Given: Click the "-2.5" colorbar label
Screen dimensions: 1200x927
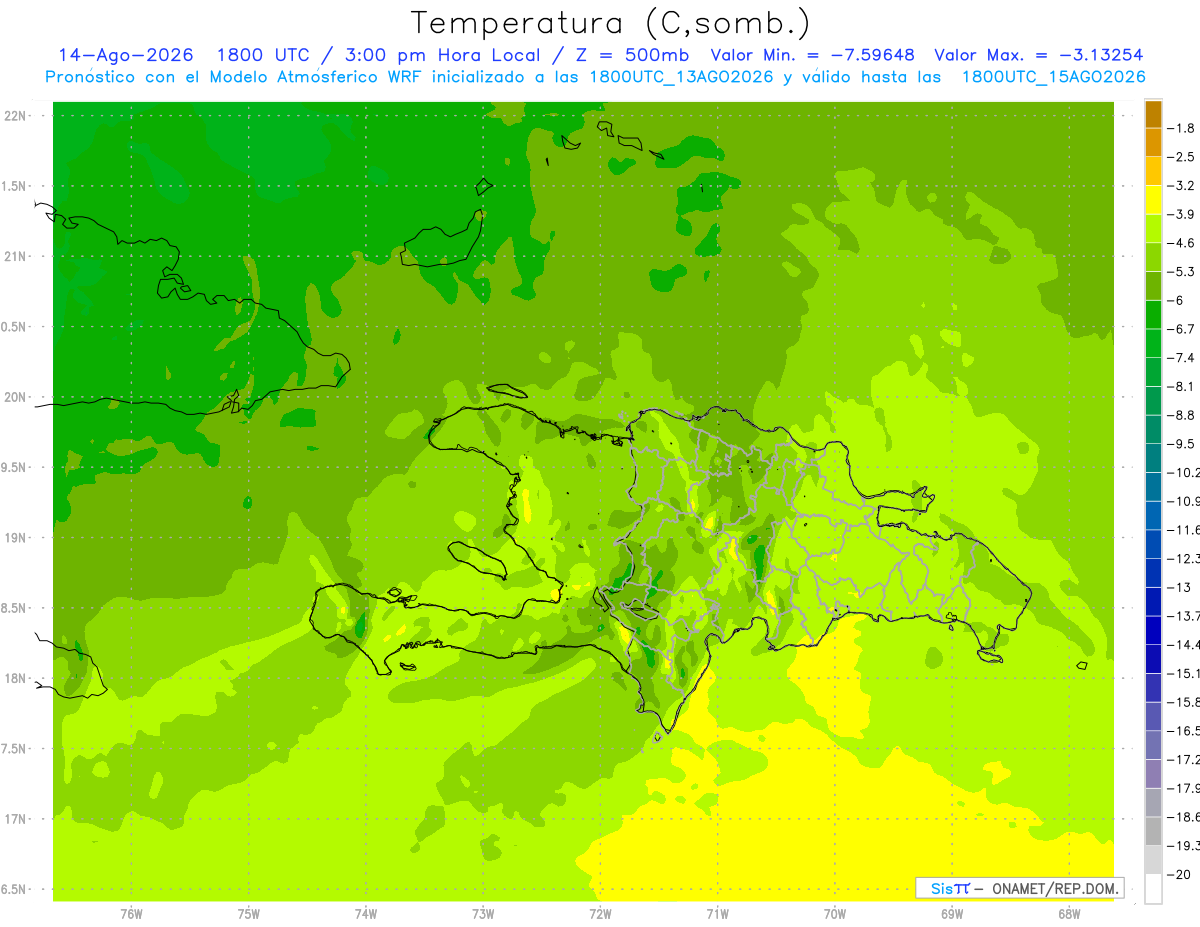Looking at the screenshot, I should 1181,157.
